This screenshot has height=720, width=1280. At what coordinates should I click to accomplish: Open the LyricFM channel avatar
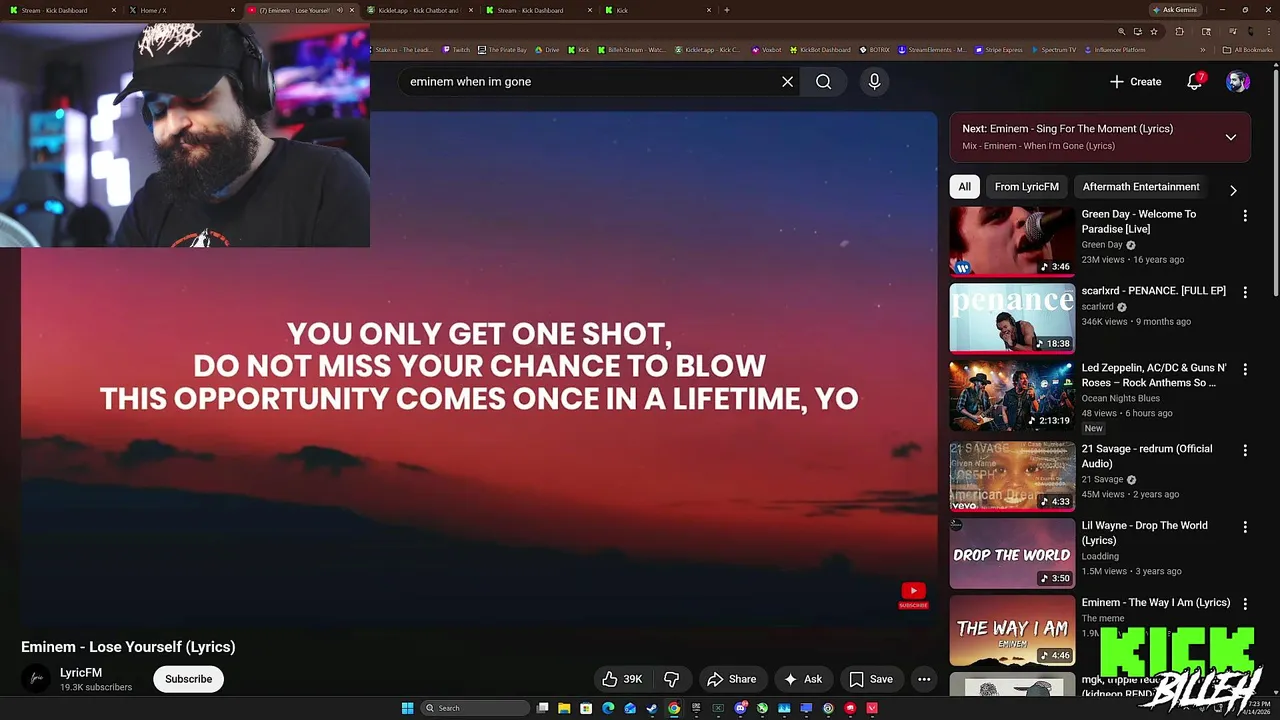click(x=37, y=679)
